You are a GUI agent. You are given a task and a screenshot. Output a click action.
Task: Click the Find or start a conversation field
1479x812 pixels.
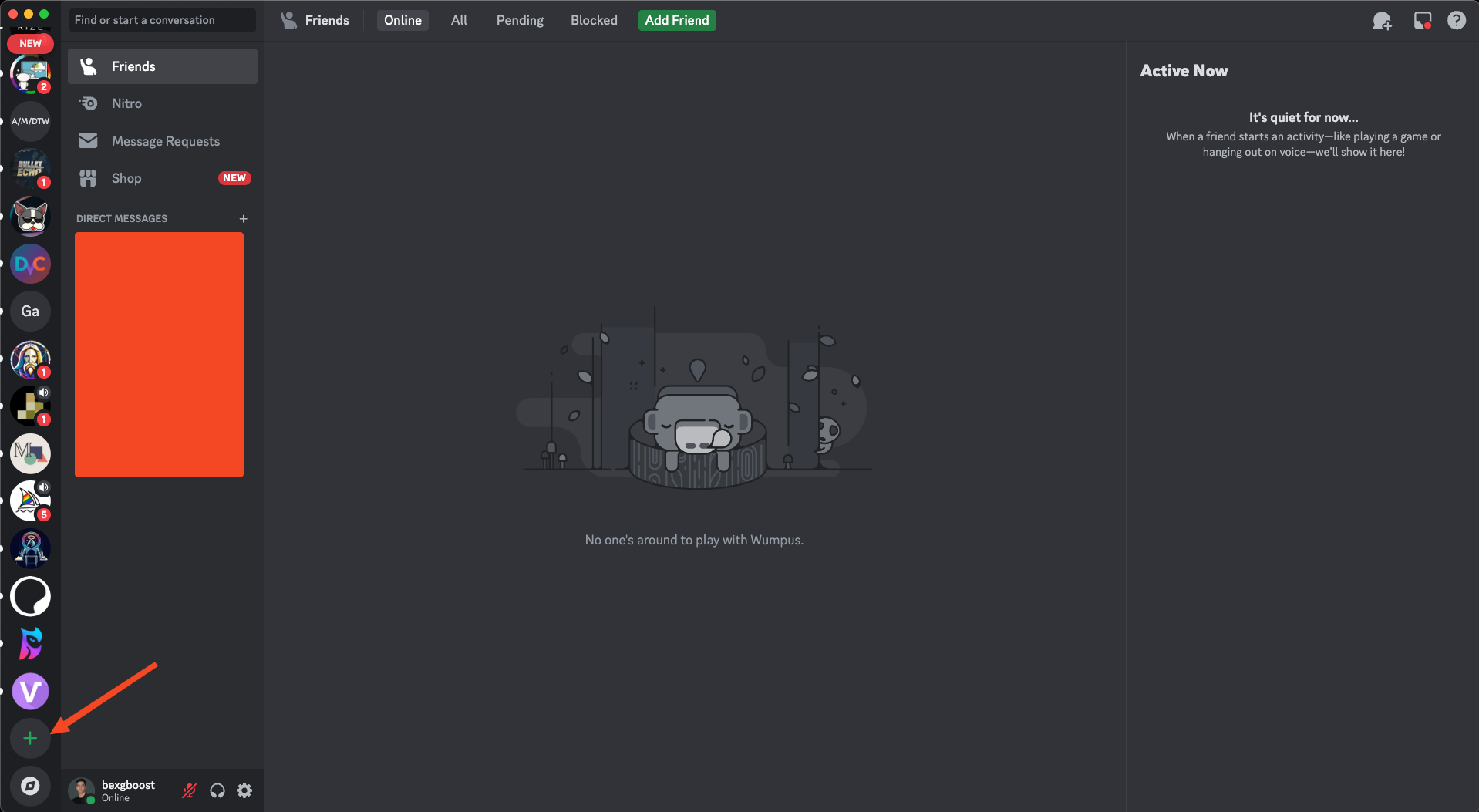(162, 20)
